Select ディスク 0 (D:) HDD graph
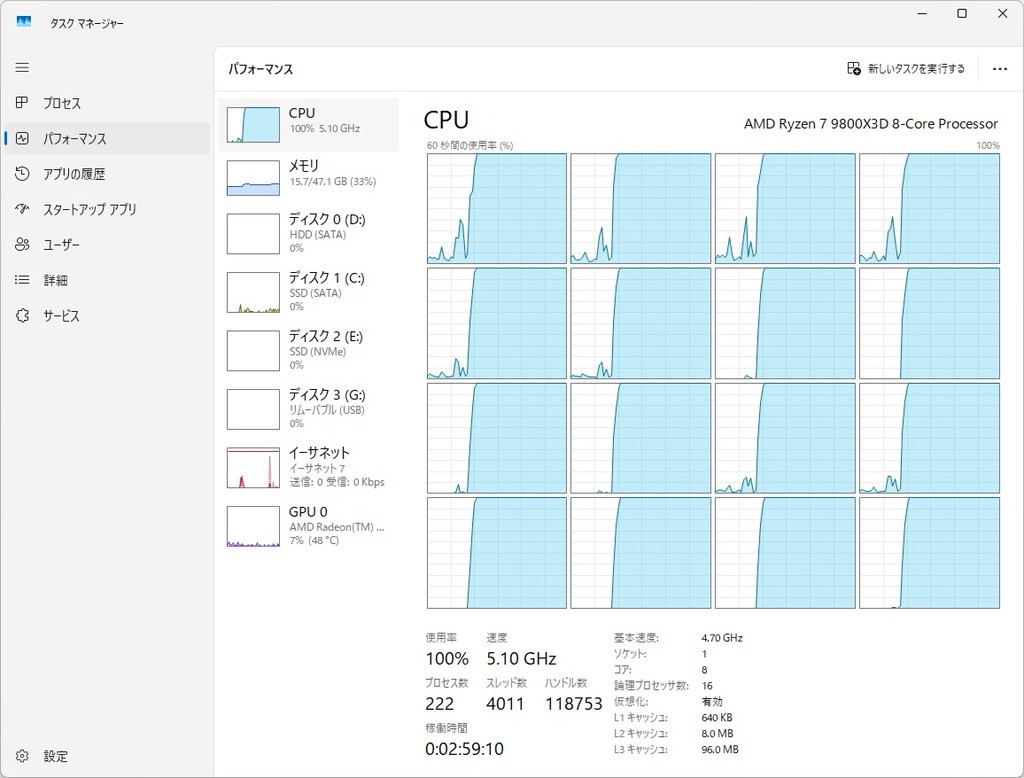The height and width of the screenshot is (778, 1024). (x=308, y=233)
